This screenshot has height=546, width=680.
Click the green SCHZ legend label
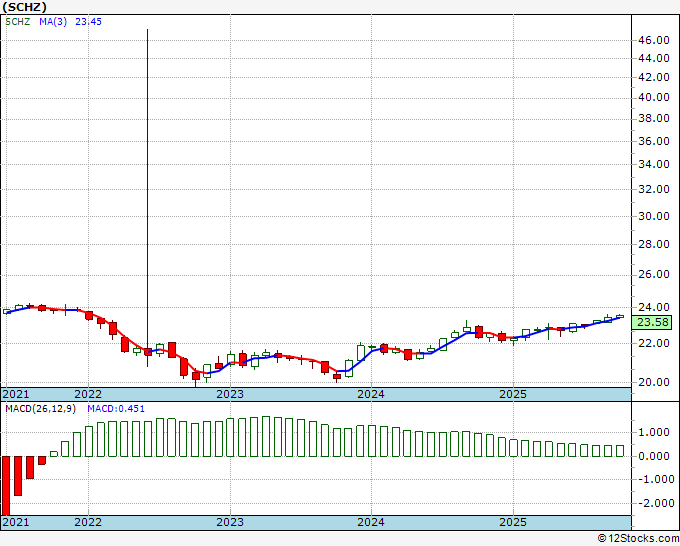click(17, 22)
